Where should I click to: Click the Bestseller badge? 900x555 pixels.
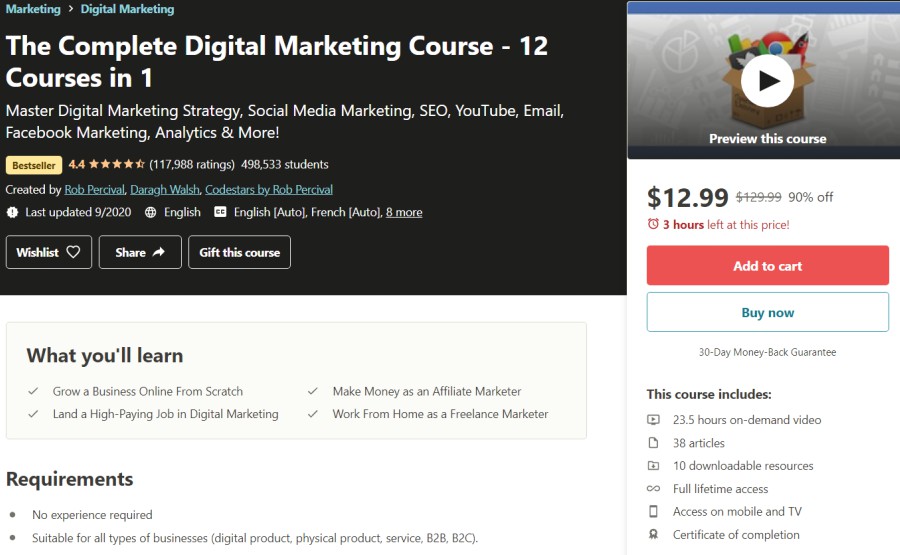[34, 165]
